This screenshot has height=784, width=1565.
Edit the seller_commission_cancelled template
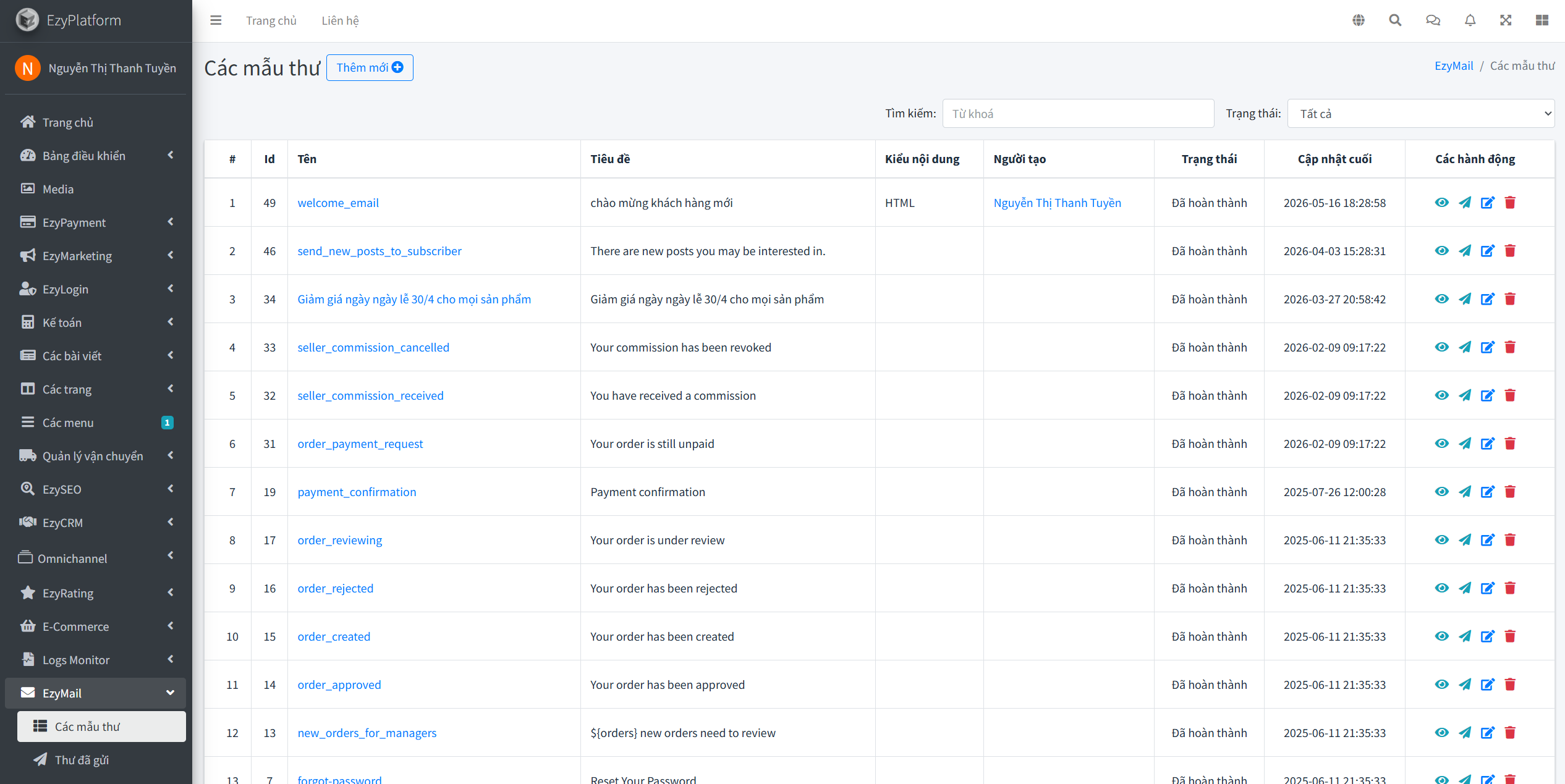pos(1488,347)
